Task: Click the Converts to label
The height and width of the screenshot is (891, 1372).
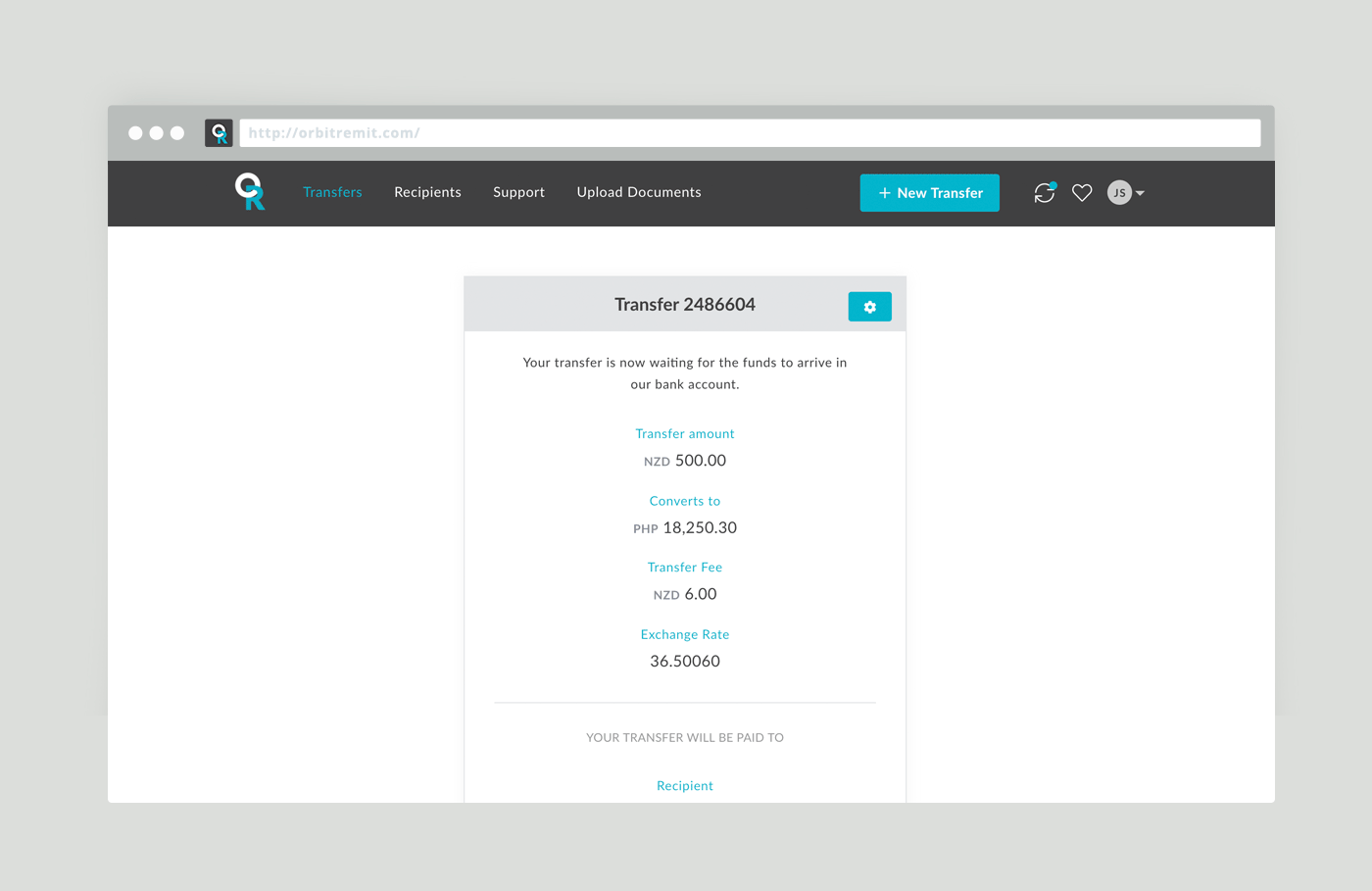Action: pos(685,501)
